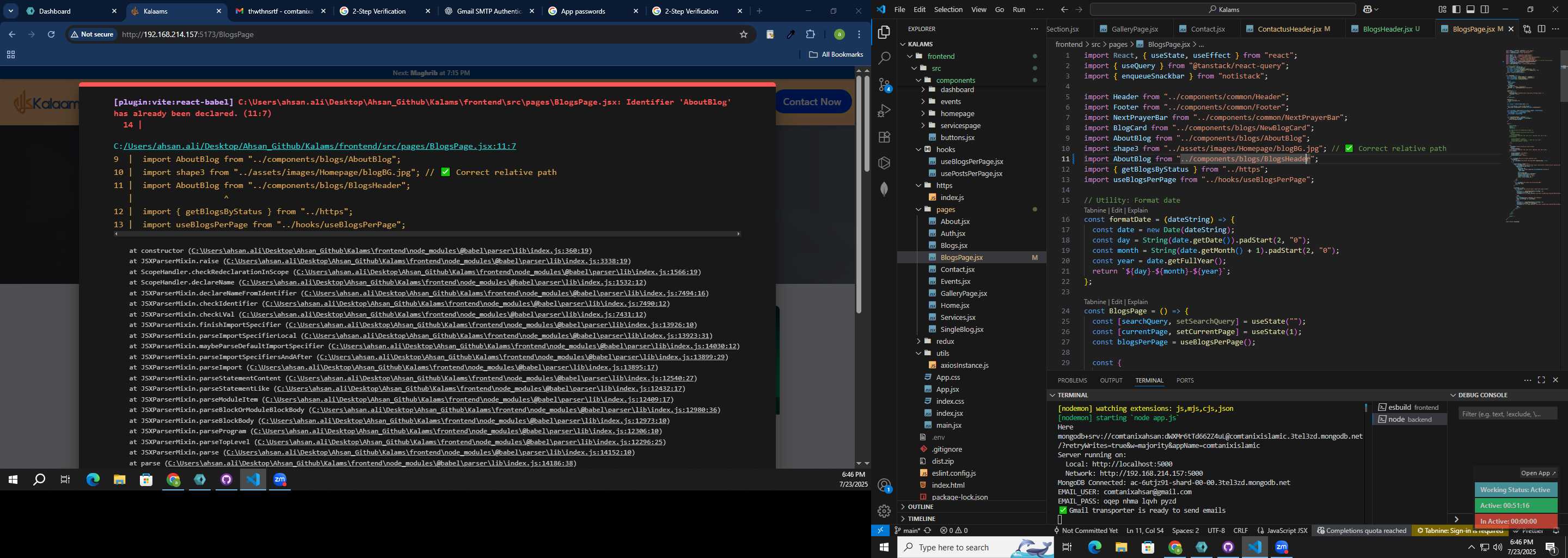1568x558 pixels.
Task: Click the remote window indicator in status bar
Action: (x=880, y=531)
